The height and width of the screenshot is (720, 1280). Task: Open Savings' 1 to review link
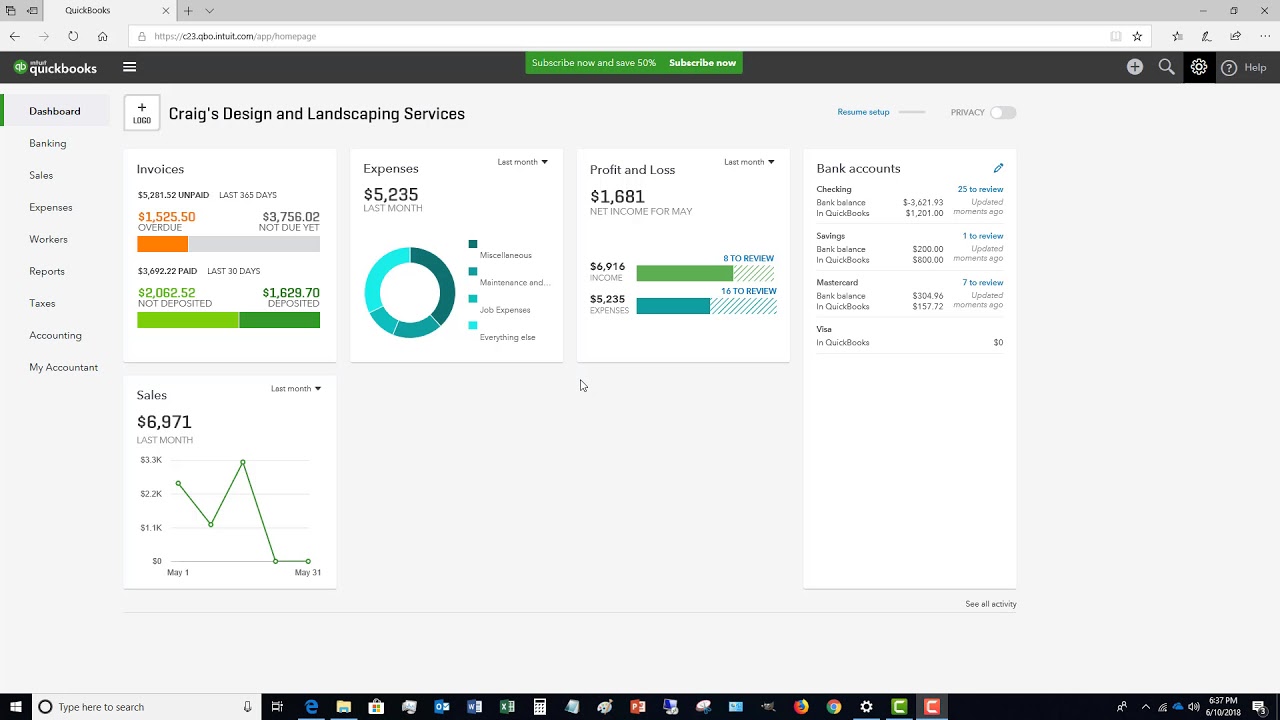point(983,236)
